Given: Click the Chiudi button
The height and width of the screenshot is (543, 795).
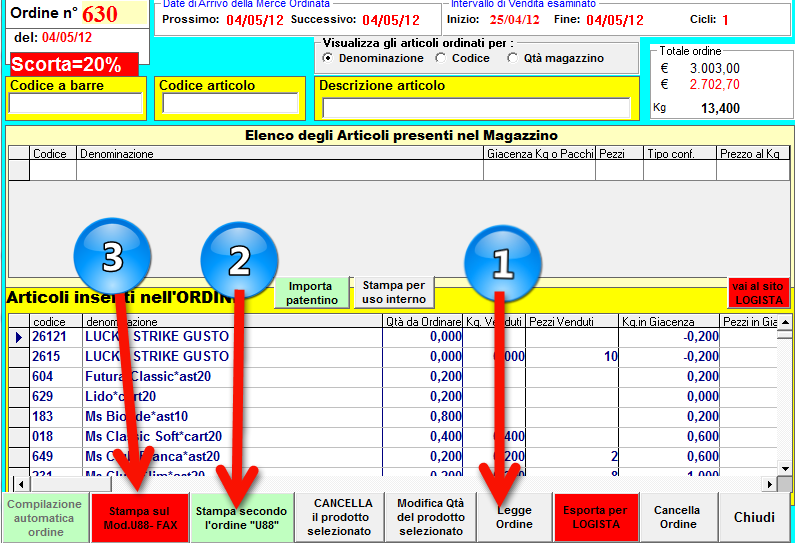Looking at the screenshot, I should pos(754,517).
